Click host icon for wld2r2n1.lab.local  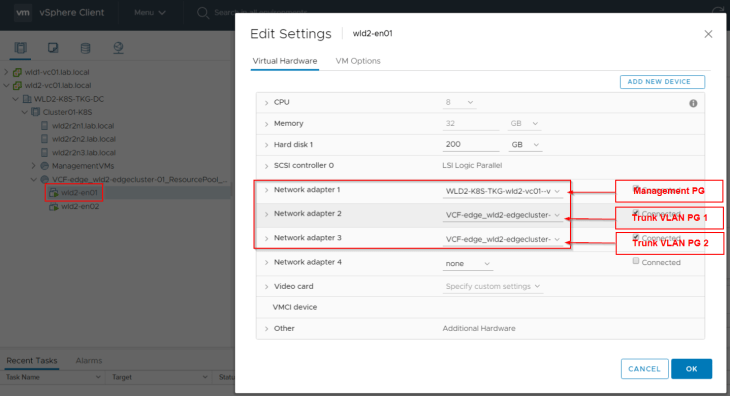tap(44, 126)
